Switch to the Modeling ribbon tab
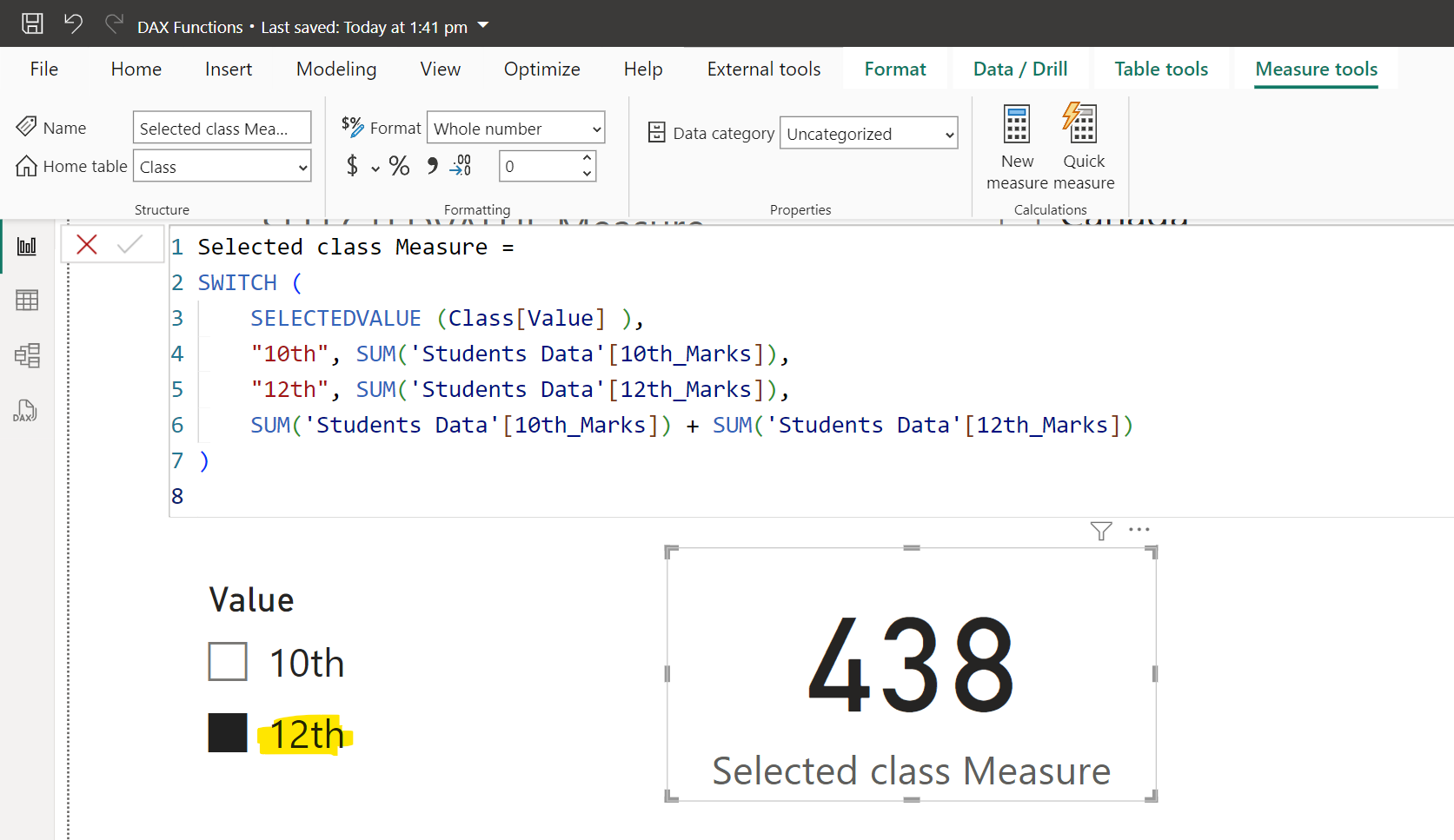This screenshot has width=1454, height=840. click(x=335, y=69)
